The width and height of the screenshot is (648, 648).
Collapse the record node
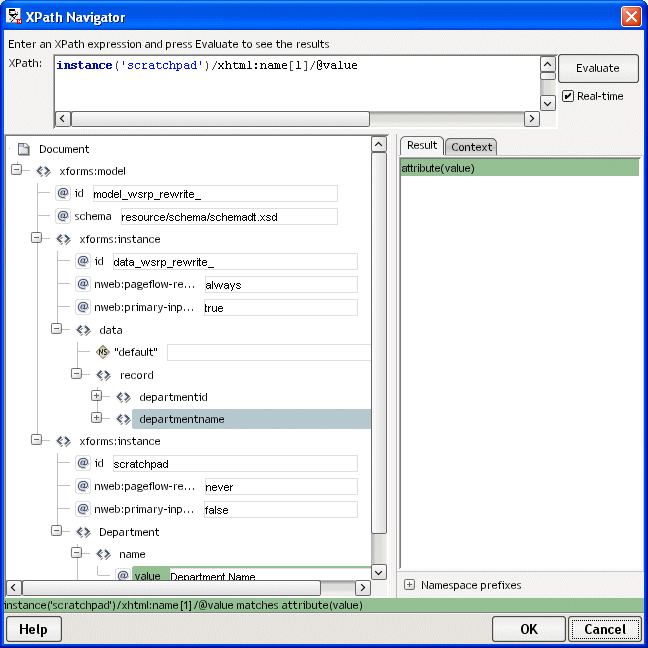click(76, 374)
